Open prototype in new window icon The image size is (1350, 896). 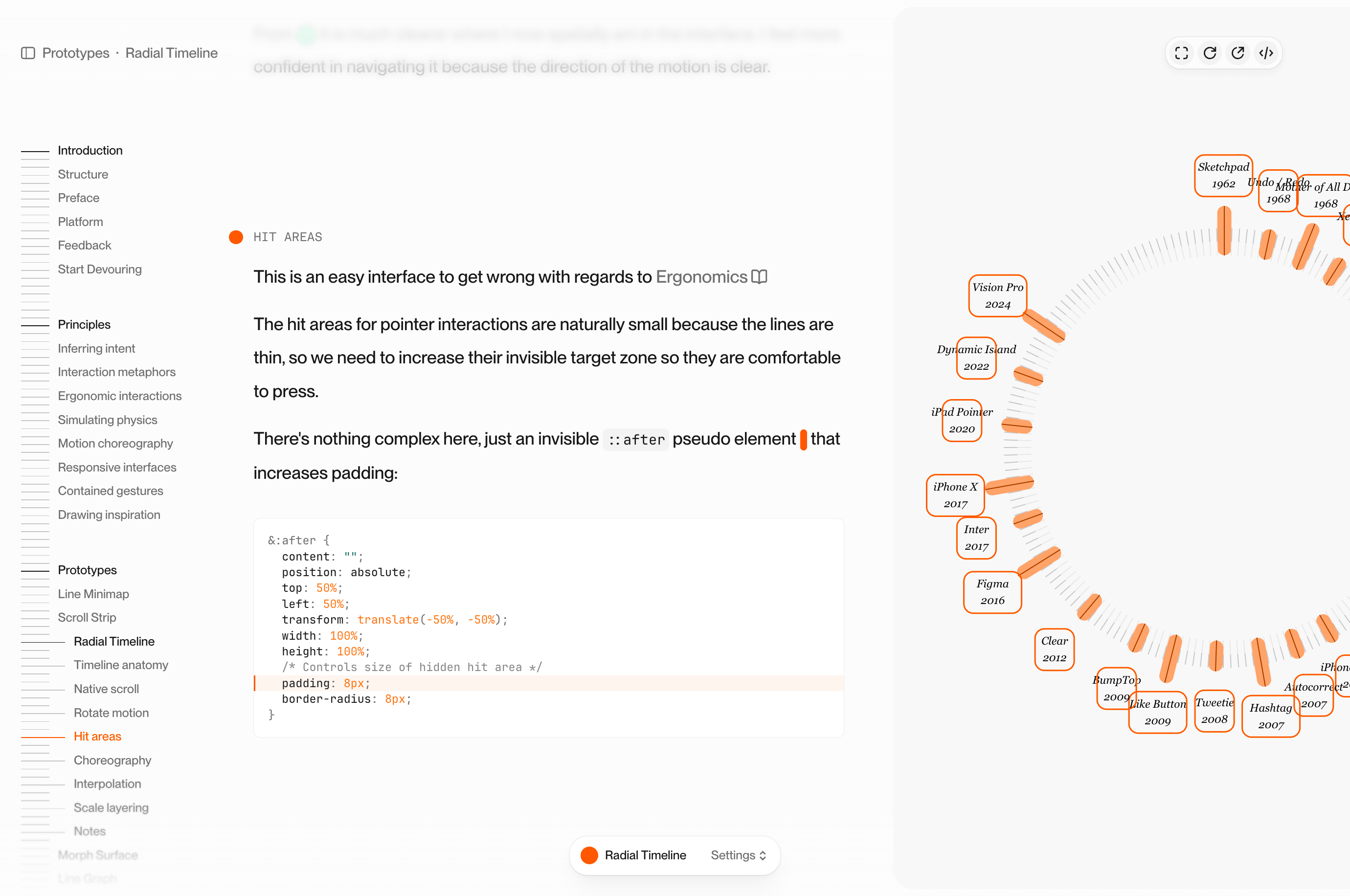point(1237,53)
